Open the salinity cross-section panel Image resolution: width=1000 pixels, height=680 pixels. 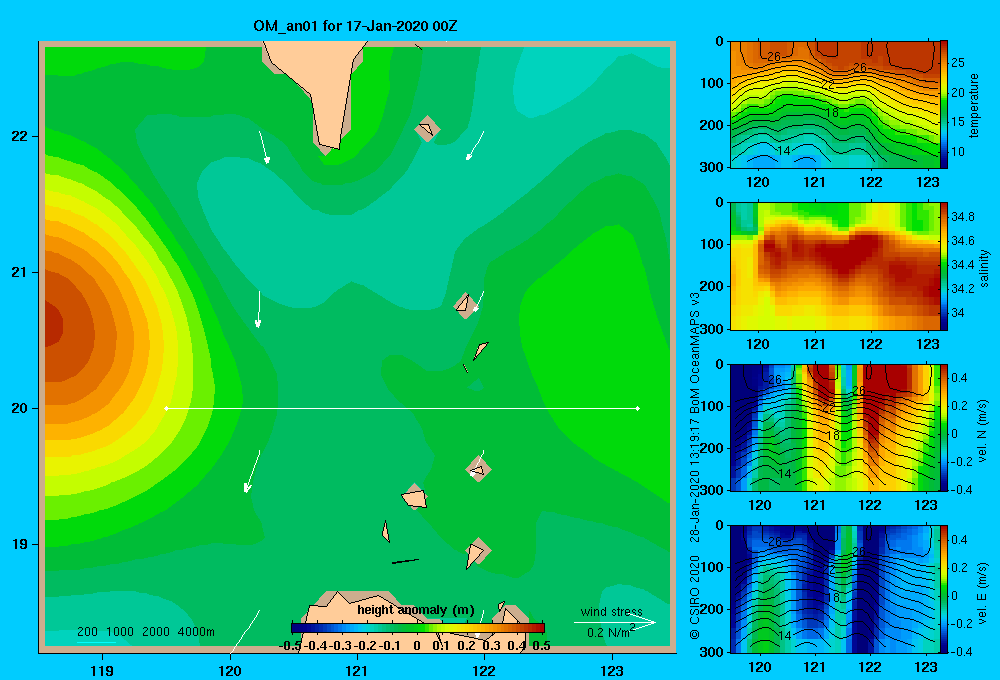[x=835, y=266]
